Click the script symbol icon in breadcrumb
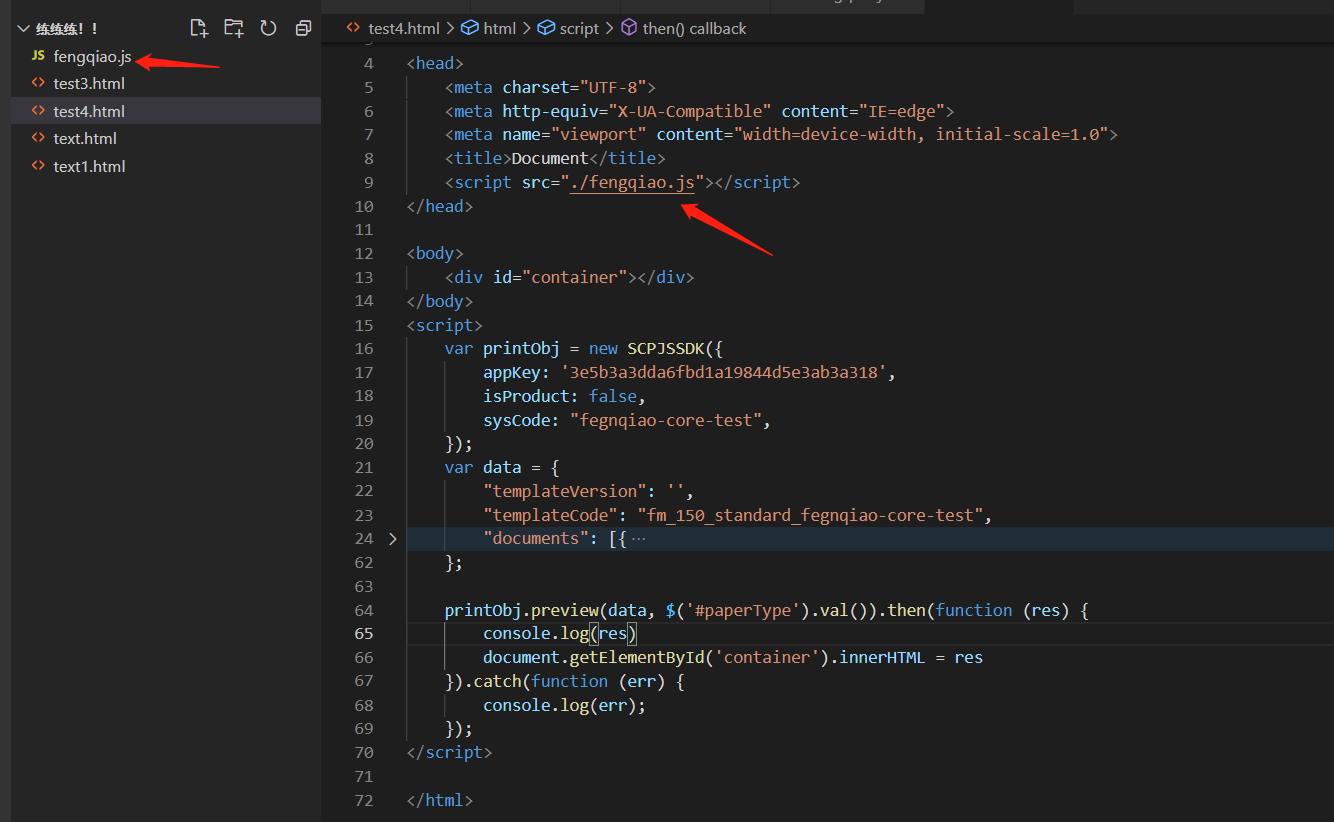 click(x=546, y=29)
